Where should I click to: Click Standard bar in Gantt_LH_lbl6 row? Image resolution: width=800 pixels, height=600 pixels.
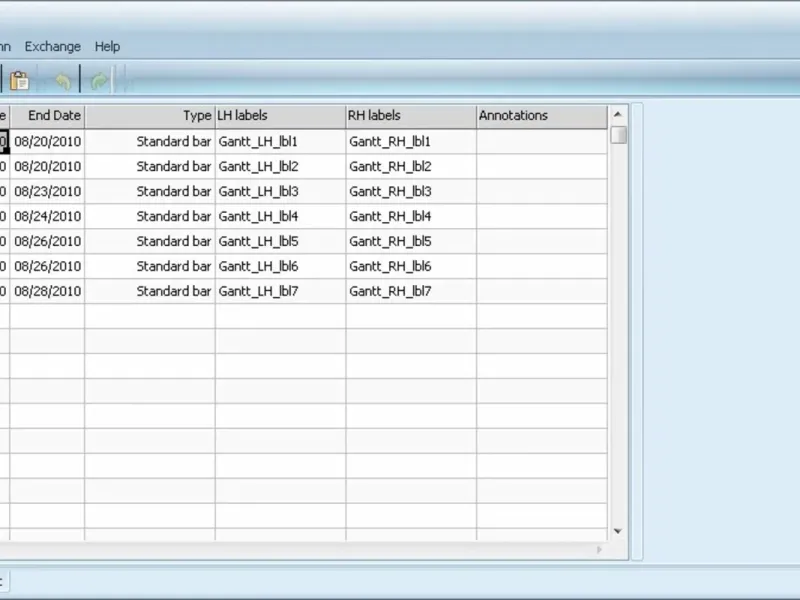pyautogui.click(x=150, y=266)
